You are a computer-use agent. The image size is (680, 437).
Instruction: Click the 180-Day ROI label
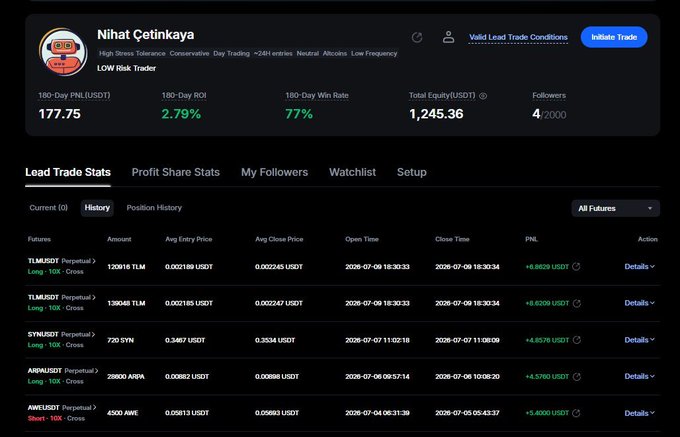point(184,95)
